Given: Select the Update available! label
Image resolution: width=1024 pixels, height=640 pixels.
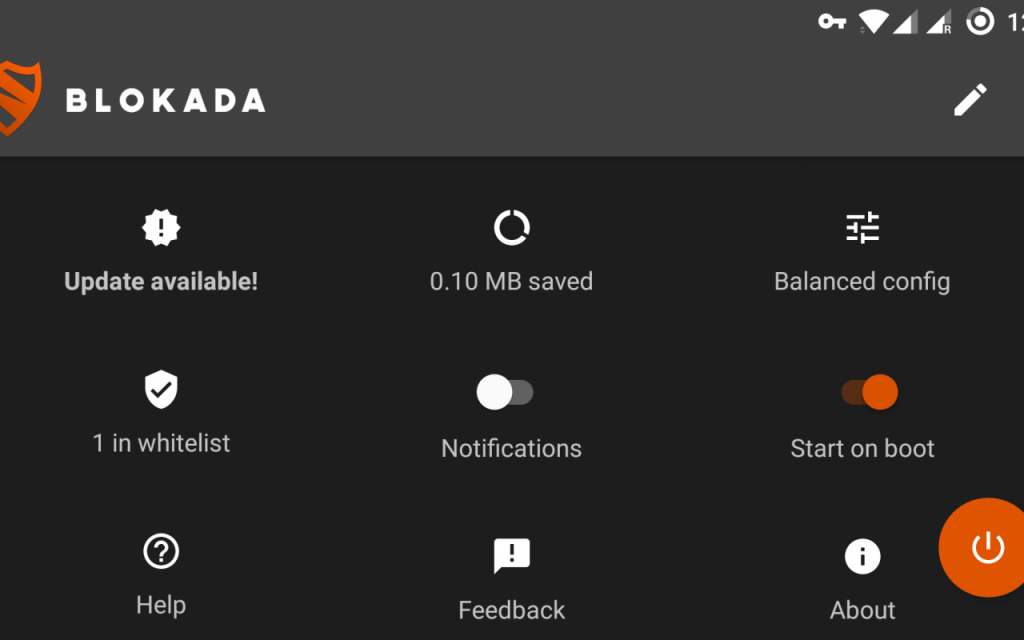Looking at the screenshot, I should [x=160, y=281].
